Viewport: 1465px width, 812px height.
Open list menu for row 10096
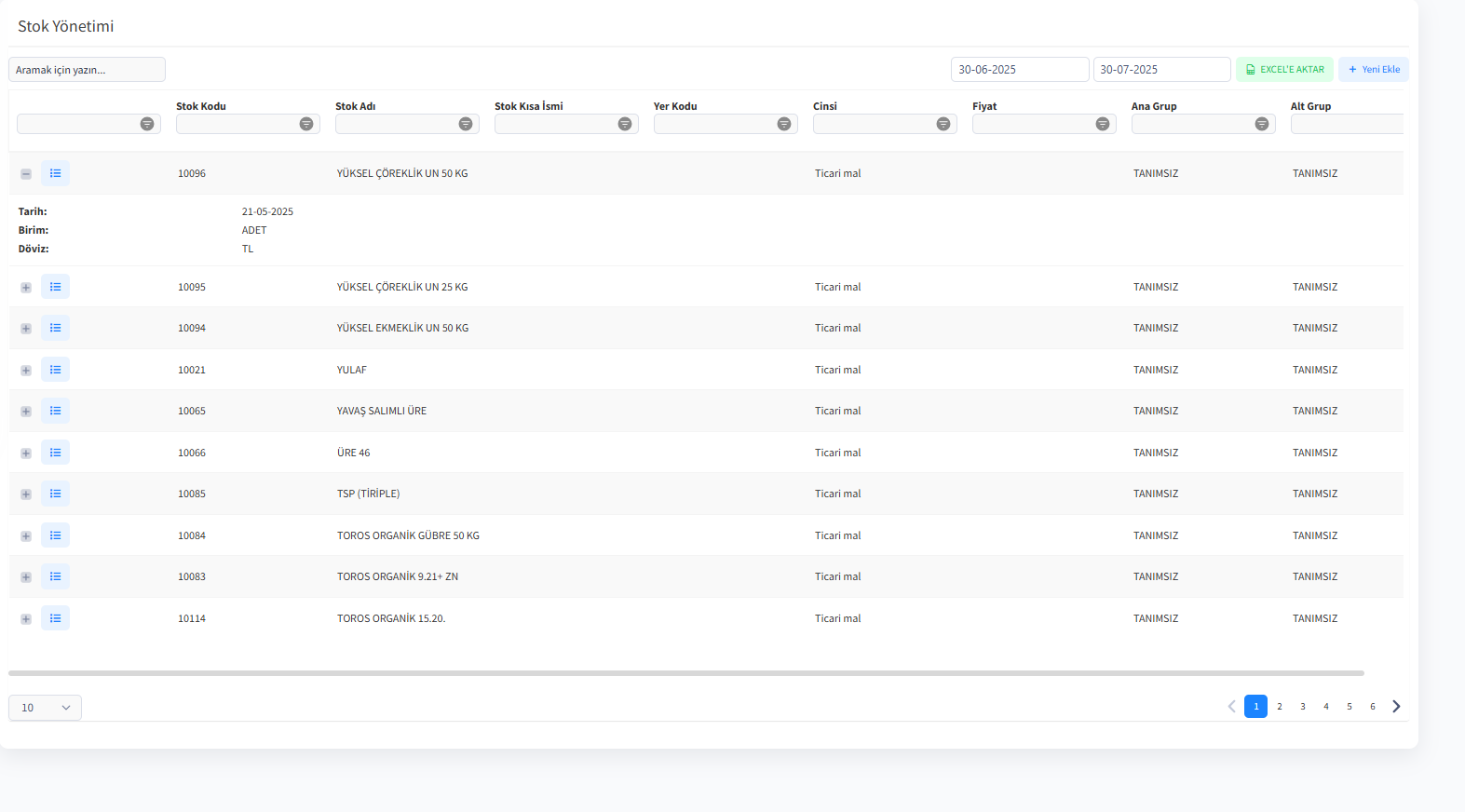[x=55, y=173]
